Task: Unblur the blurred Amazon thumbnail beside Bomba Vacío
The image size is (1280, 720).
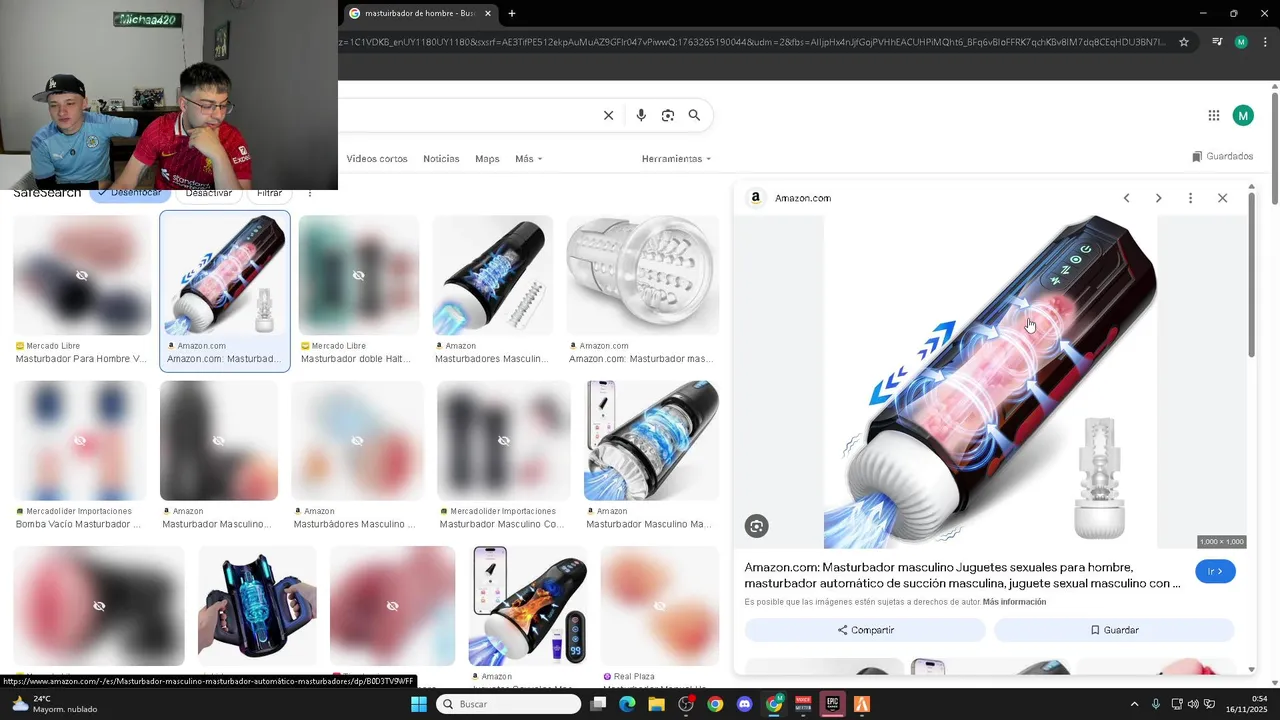Action: 219,440
